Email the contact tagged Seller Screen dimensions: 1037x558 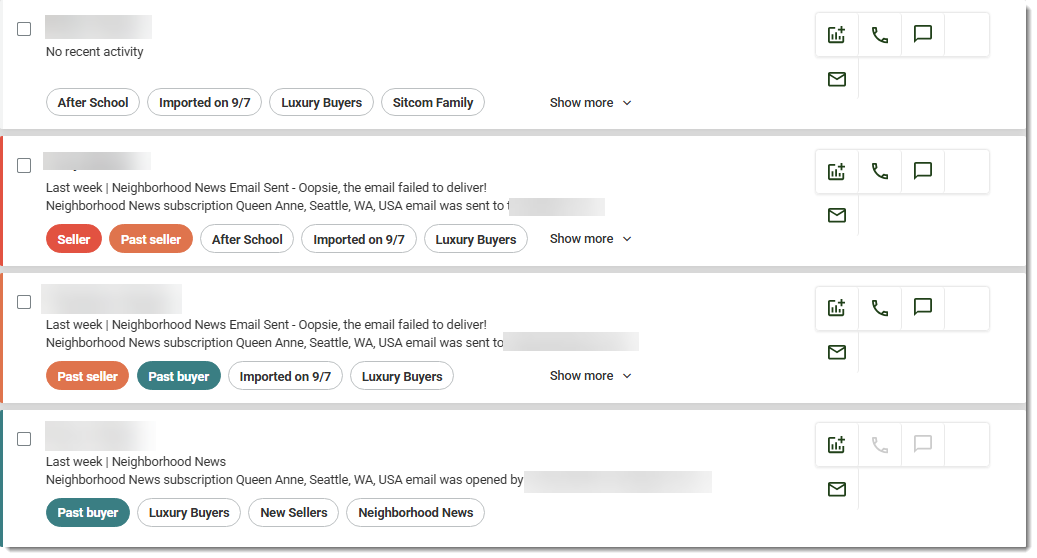[x=837, y=216]
